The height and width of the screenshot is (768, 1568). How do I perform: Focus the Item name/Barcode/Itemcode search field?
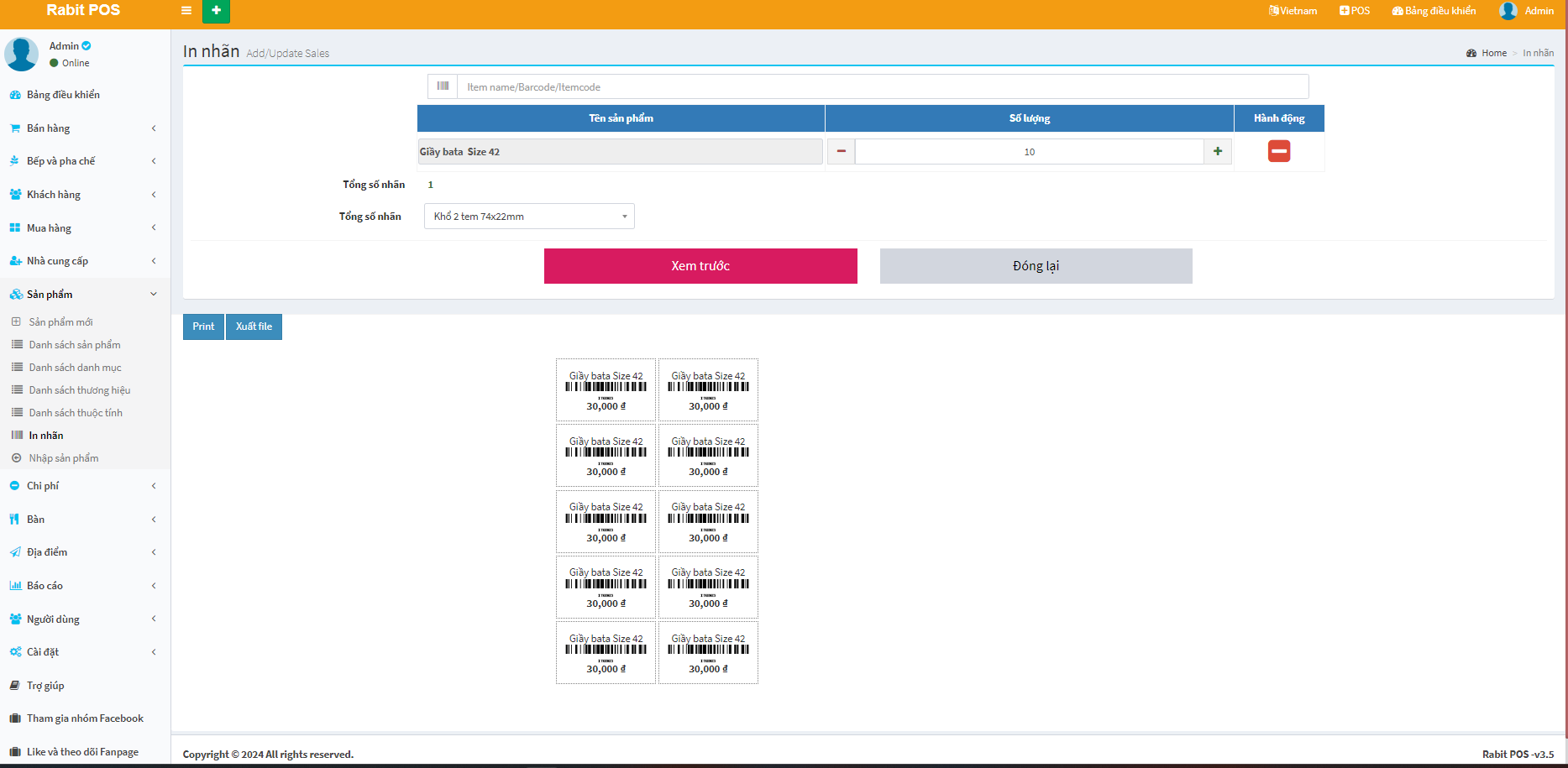point(883,86)
